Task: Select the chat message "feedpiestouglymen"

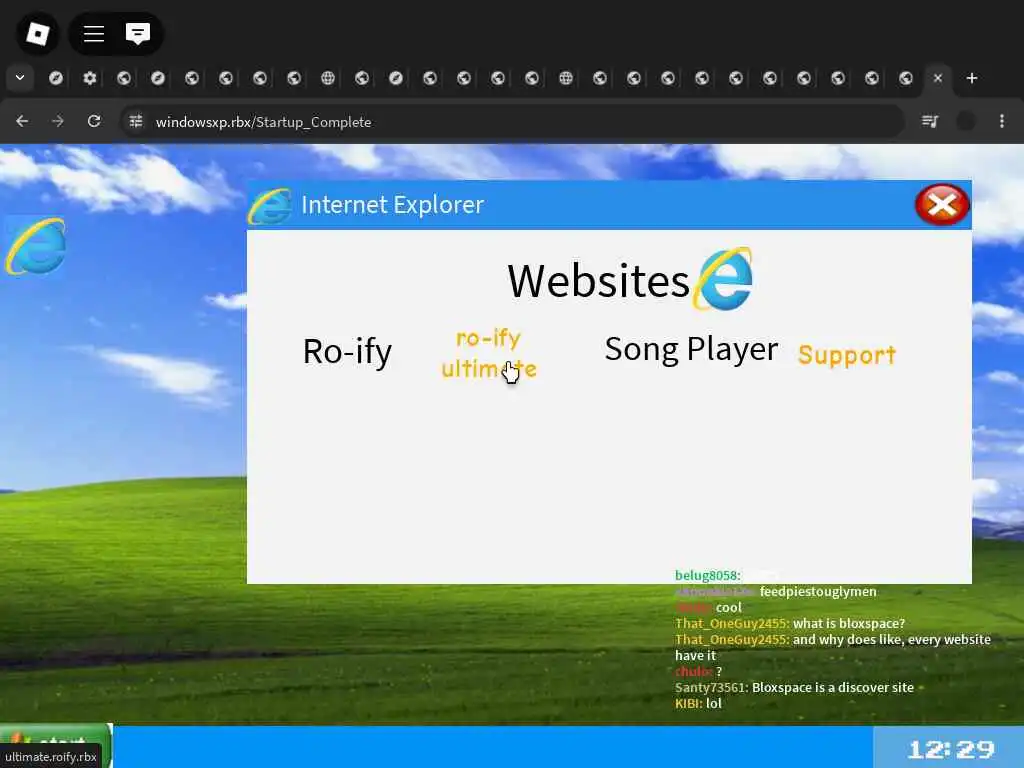Action: [x=818, y=591]
